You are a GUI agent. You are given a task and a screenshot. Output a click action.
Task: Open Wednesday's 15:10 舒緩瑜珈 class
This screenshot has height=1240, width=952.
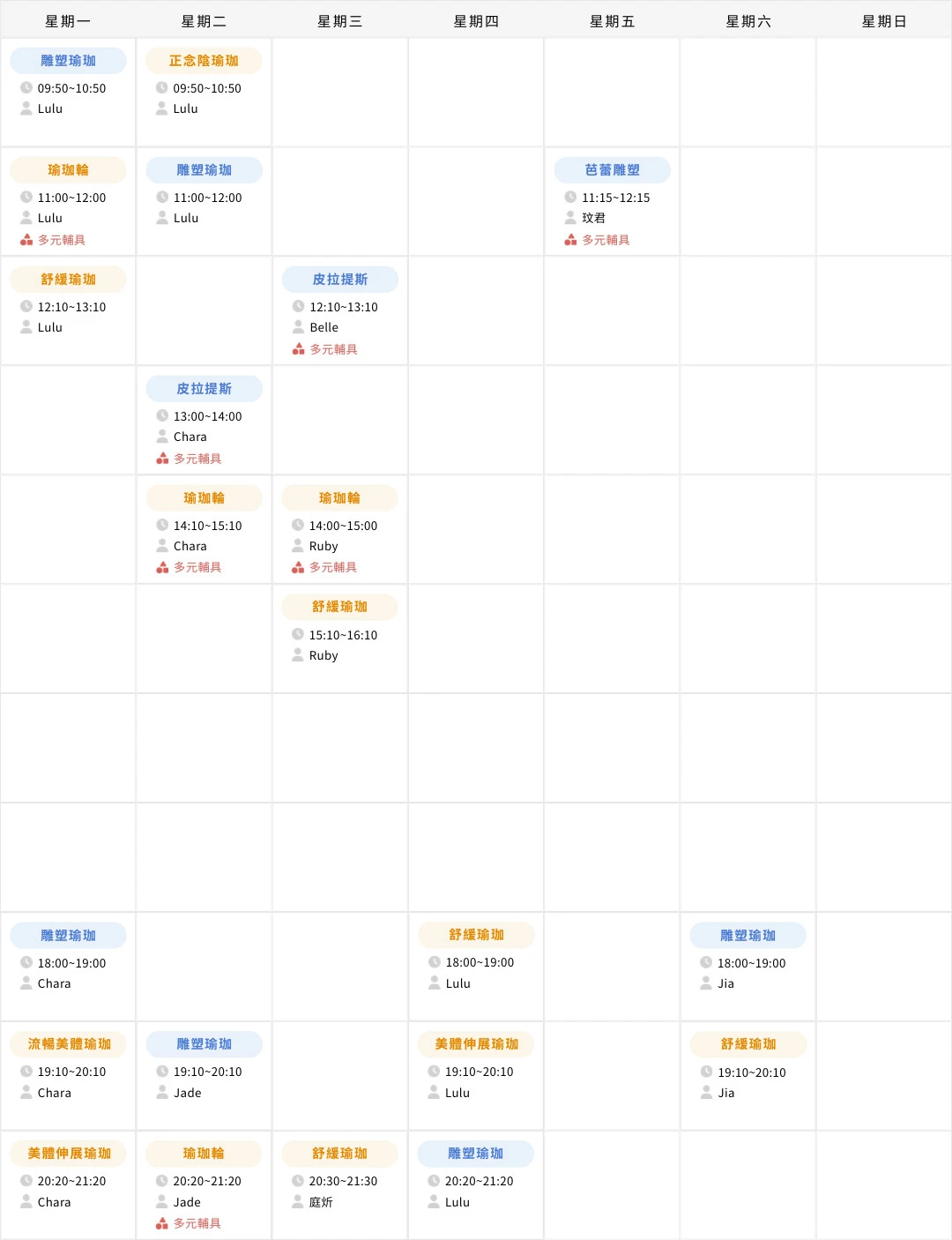tap(339, 607)
